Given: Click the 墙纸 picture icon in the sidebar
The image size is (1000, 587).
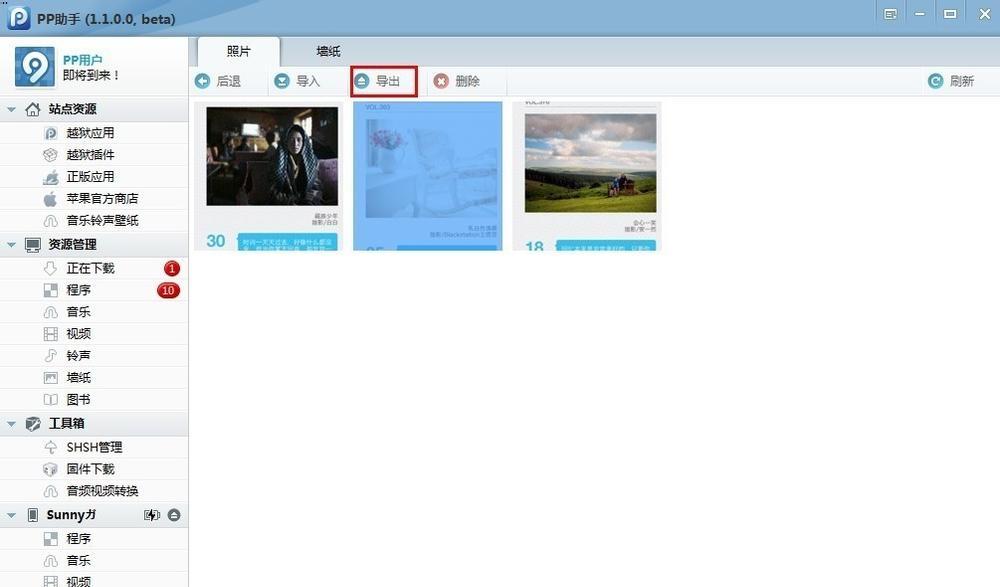Looking at the screenshot, I should point(50,378).
